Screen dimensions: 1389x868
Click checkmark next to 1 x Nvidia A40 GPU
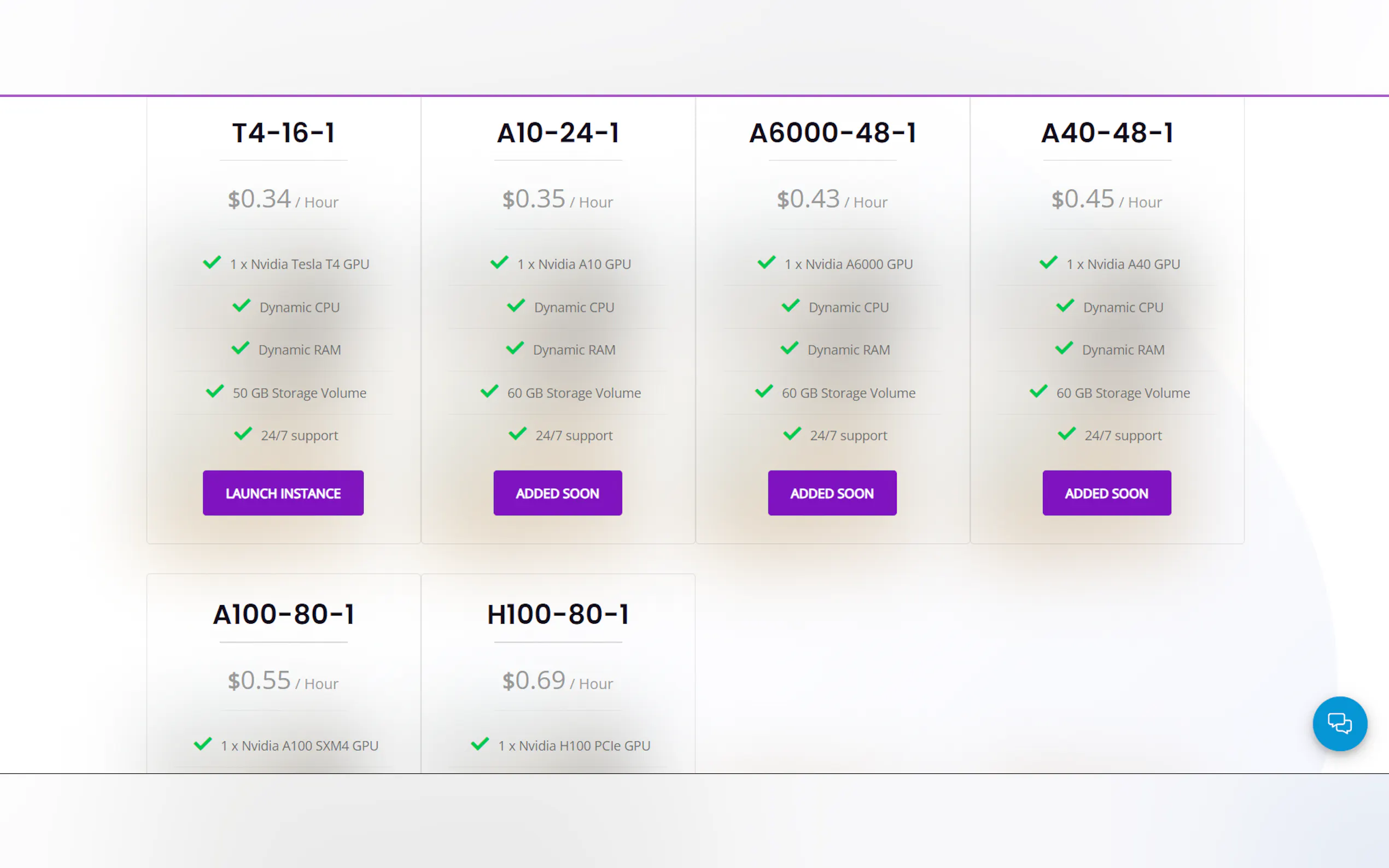[1048, 263]
